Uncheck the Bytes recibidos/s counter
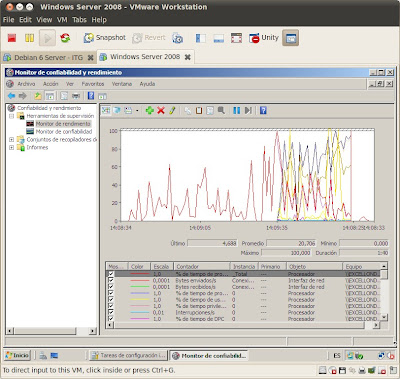 [111, 287]
